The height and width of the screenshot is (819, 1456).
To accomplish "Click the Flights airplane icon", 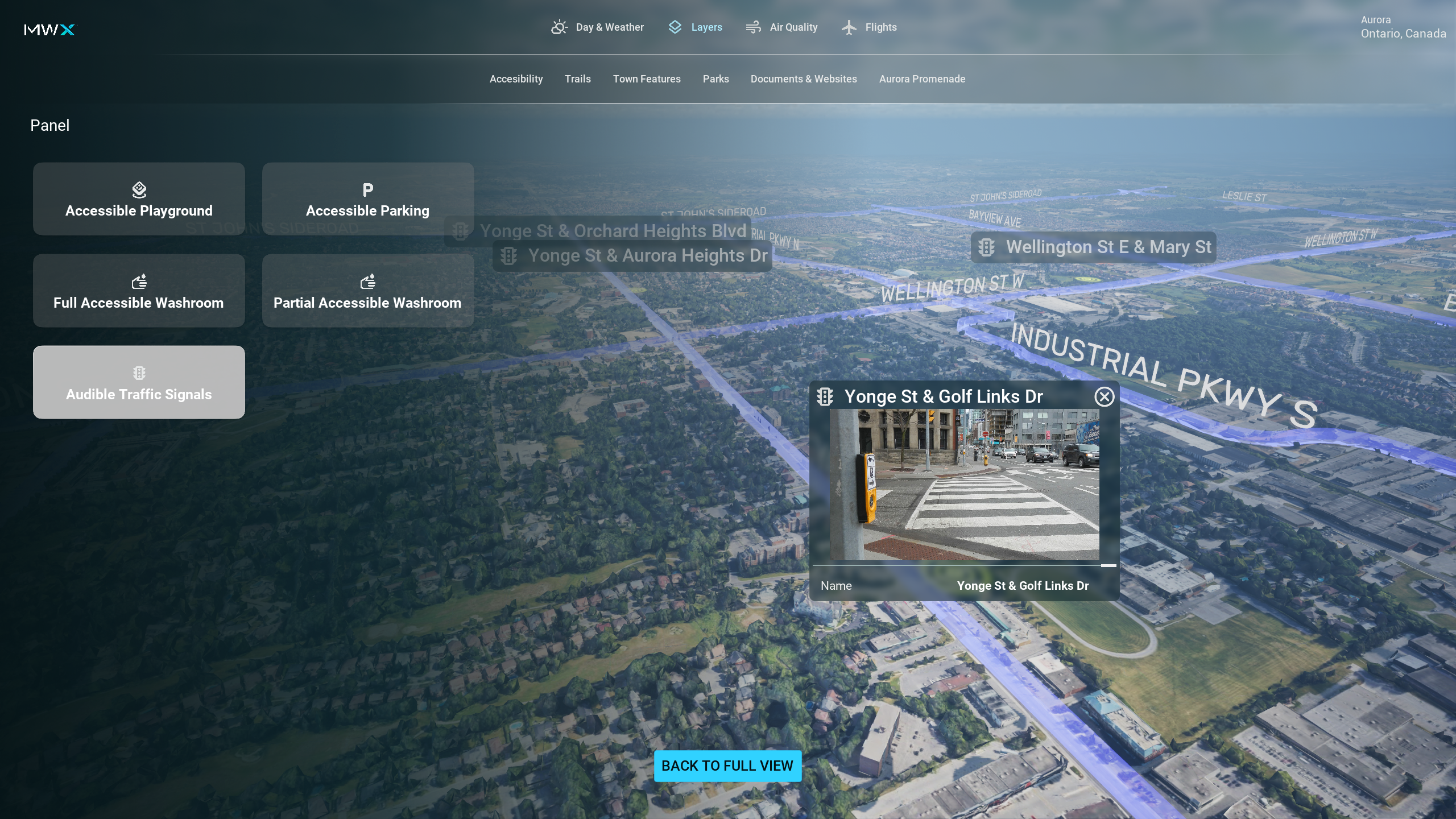I will [x=849, y=27].
